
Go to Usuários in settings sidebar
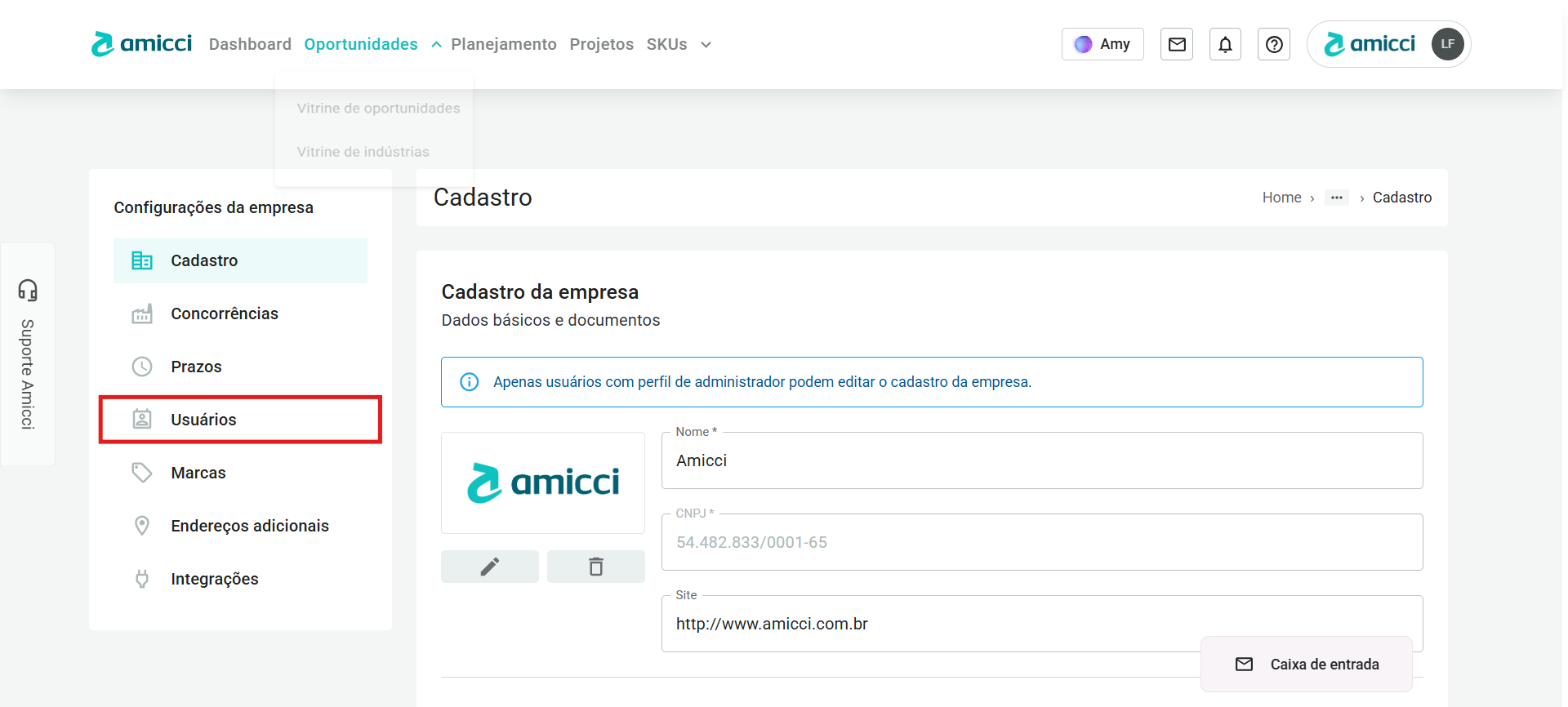pos(203,420)
